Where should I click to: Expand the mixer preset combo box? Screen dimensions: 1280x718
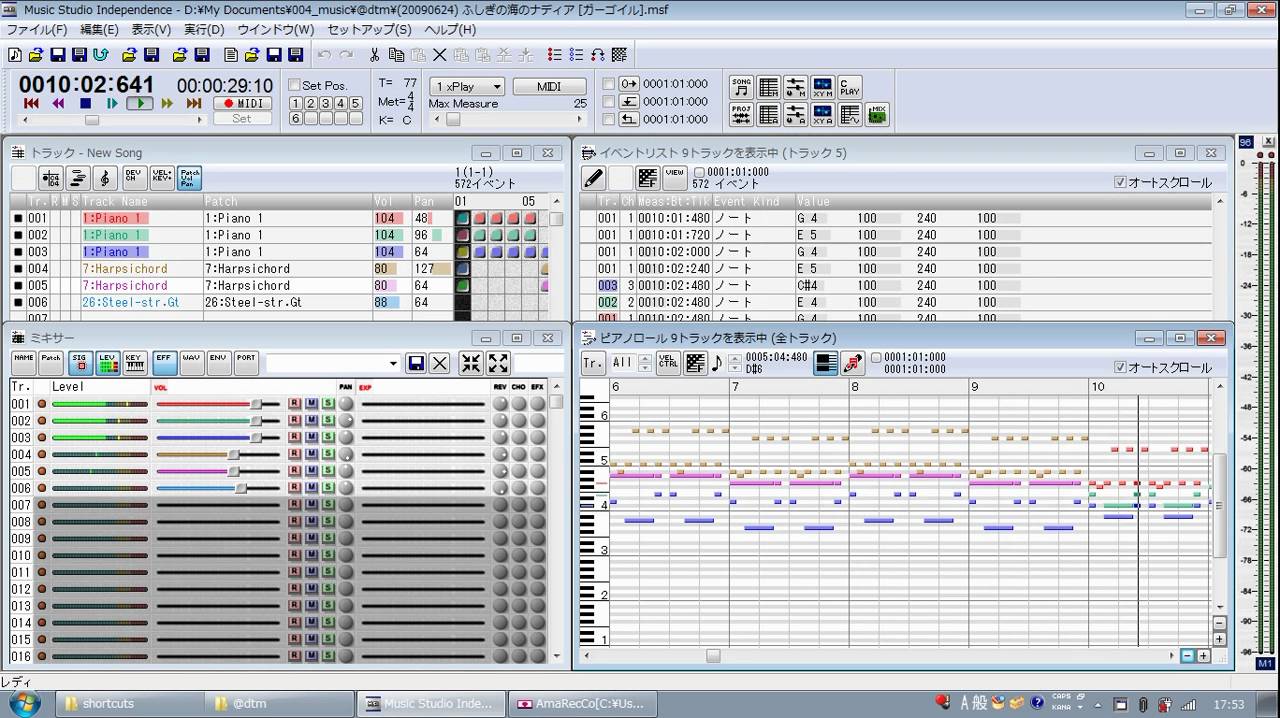point(393,364)
